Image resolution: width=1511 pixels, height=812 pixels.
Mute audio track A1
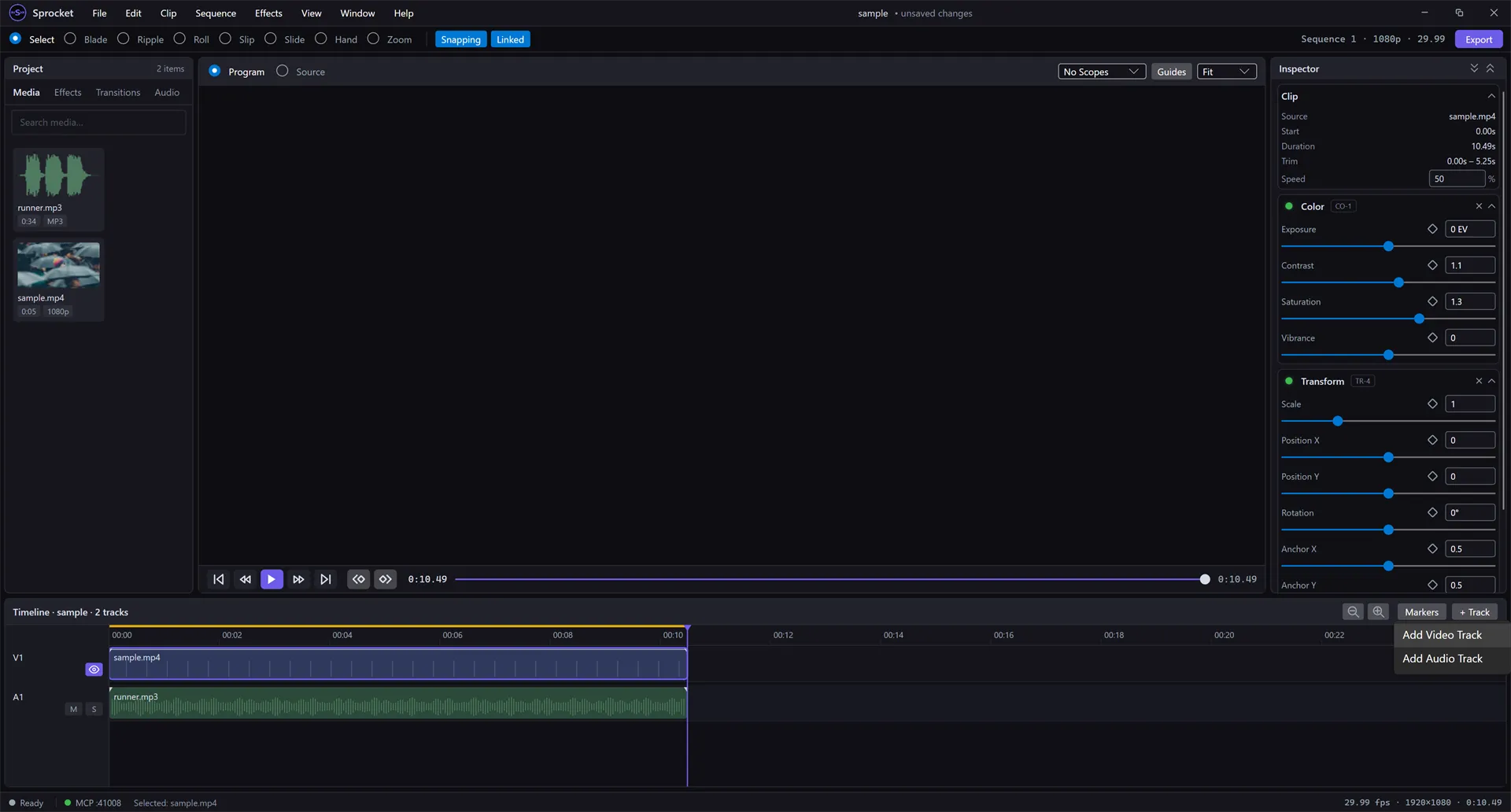74,709
